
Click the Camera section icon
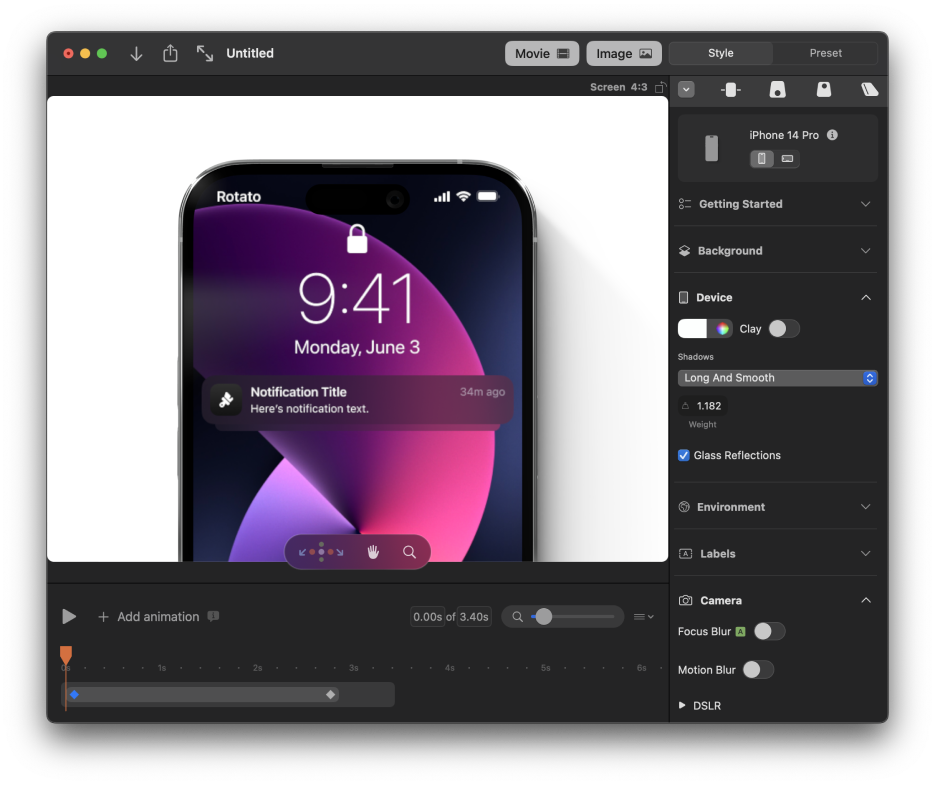click(x=685, y=600)
